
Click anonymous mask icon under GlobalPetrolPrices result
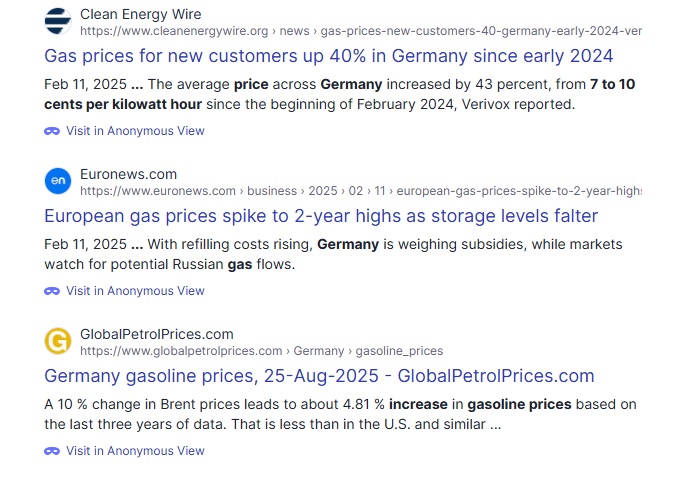point(52,451)
